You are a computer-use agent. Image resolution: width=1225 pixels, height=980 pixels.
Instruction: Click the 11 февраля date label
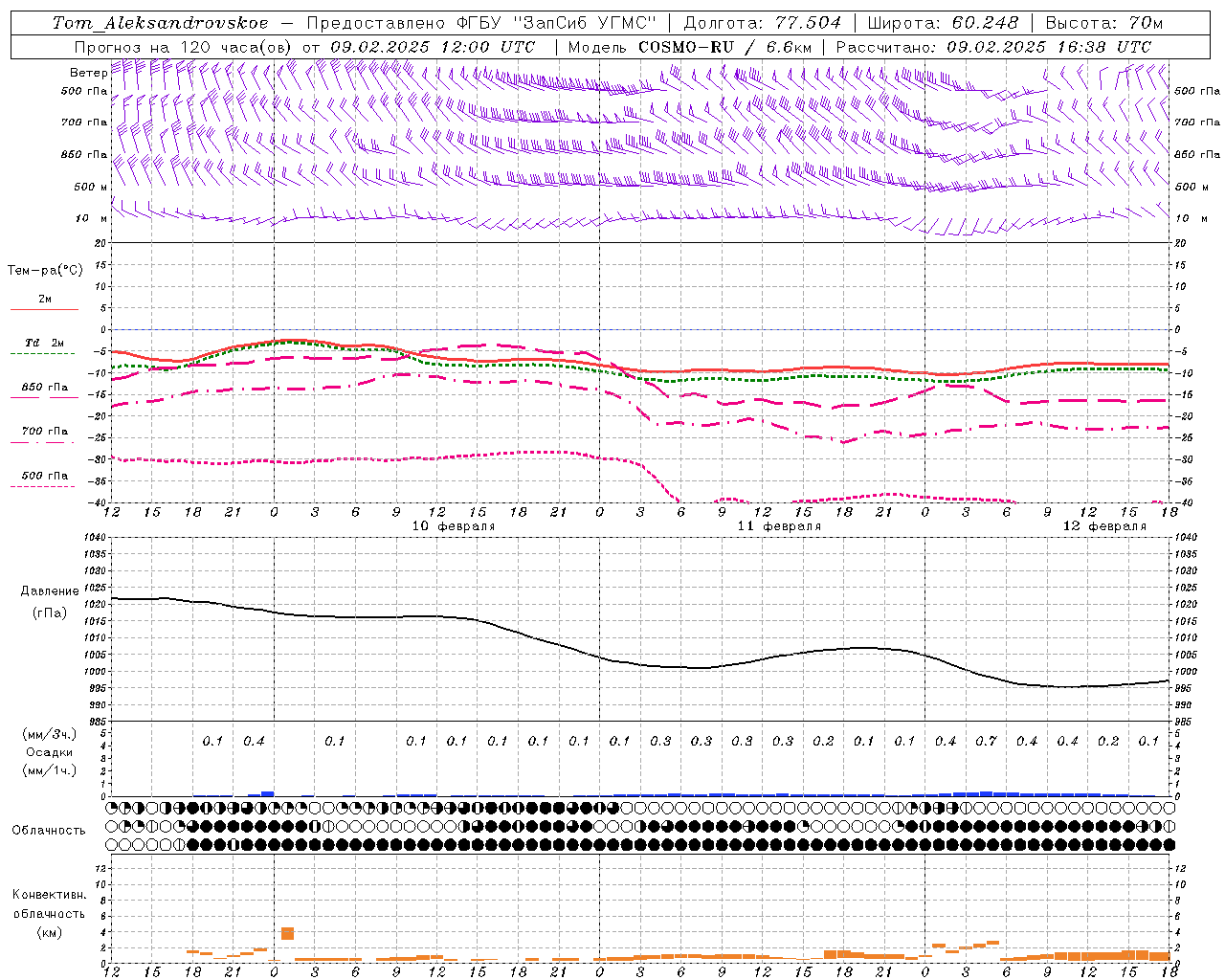(x=779, y=526)
